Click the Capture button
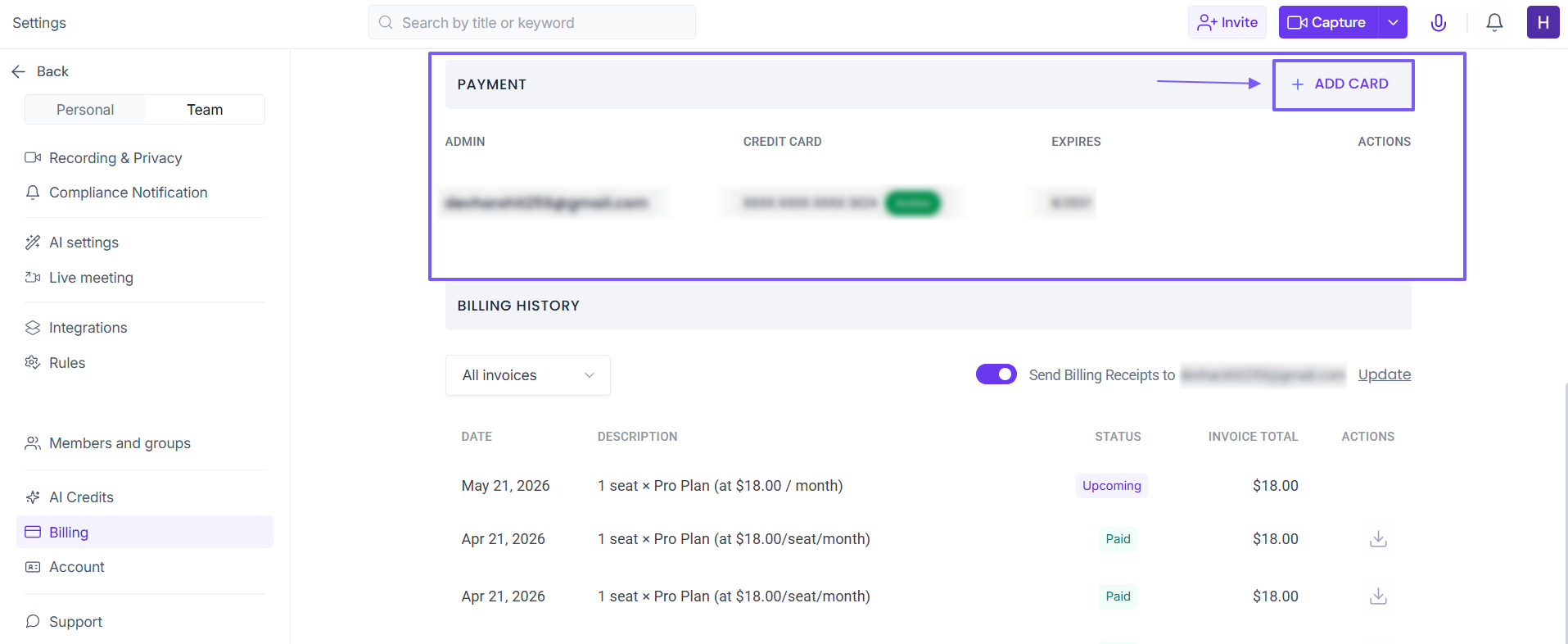Viewport: 1568px width, 644px height. coord(1328,22)
